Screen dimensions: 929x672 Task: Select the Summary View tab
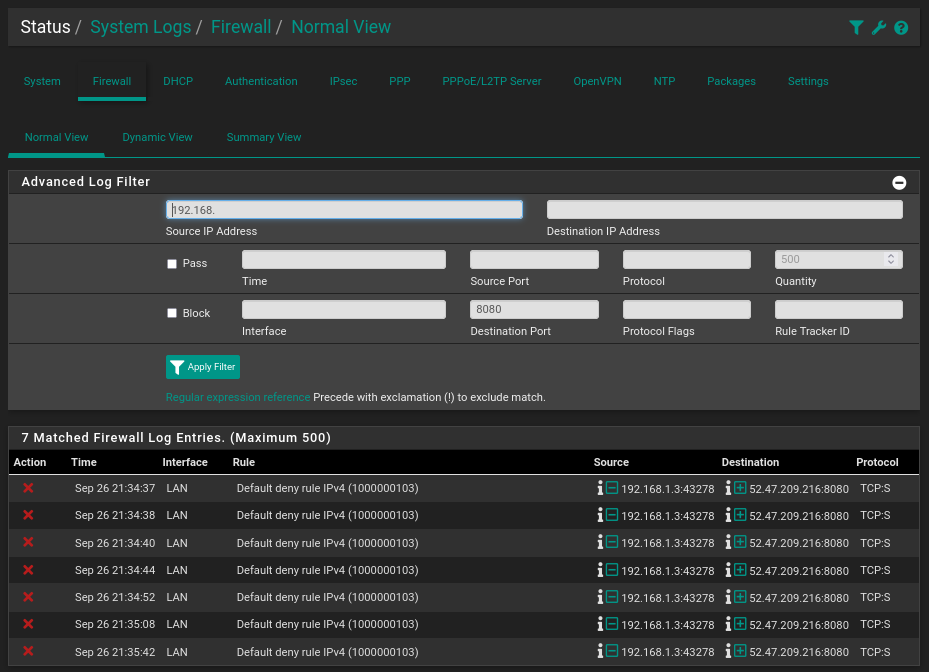(x=264, y=137)
